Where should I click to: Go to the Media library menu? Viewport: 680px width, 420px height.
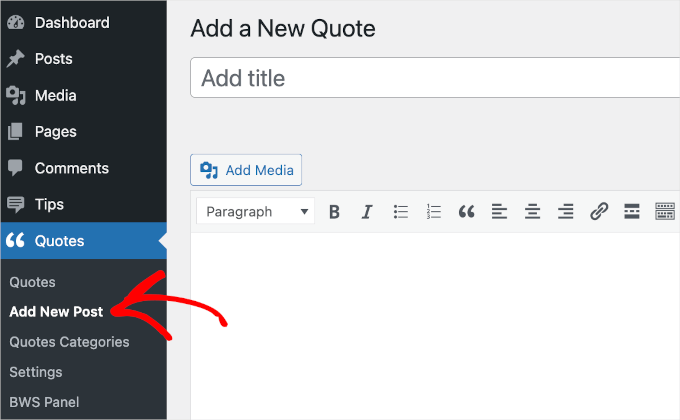(55, 95)
